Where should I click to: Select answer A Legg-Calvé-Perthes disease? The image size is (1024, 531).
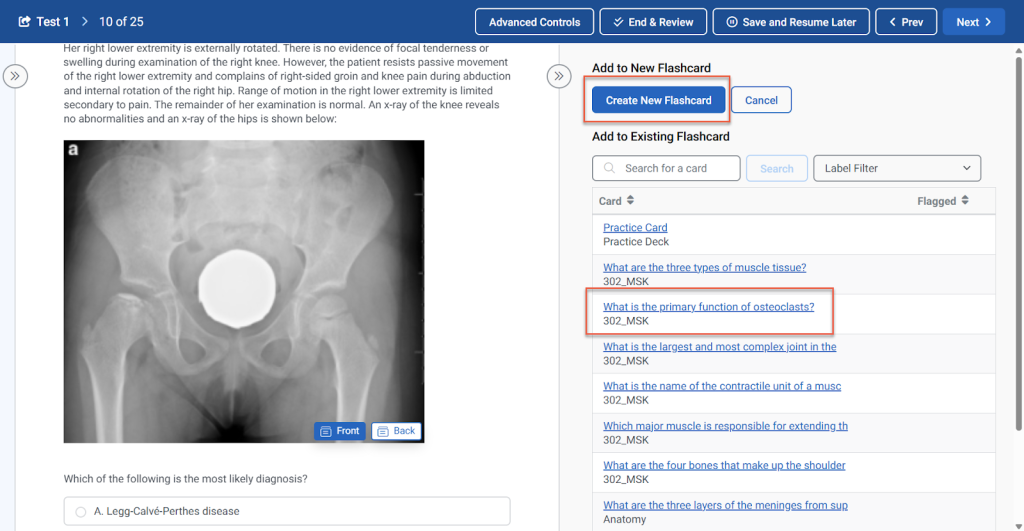click(81, 512)
